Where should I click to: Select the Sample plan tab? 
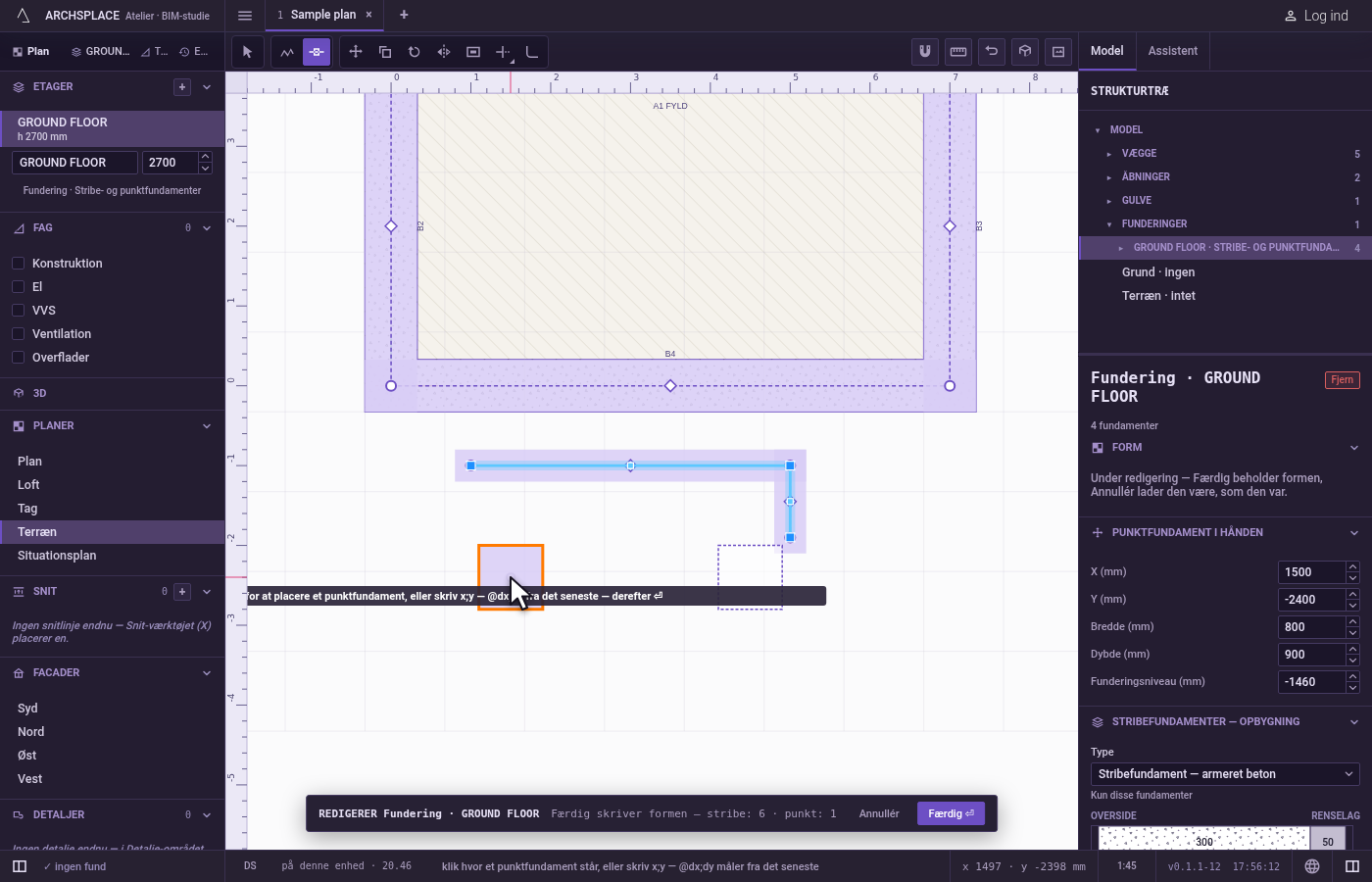(x=323, y=15)
